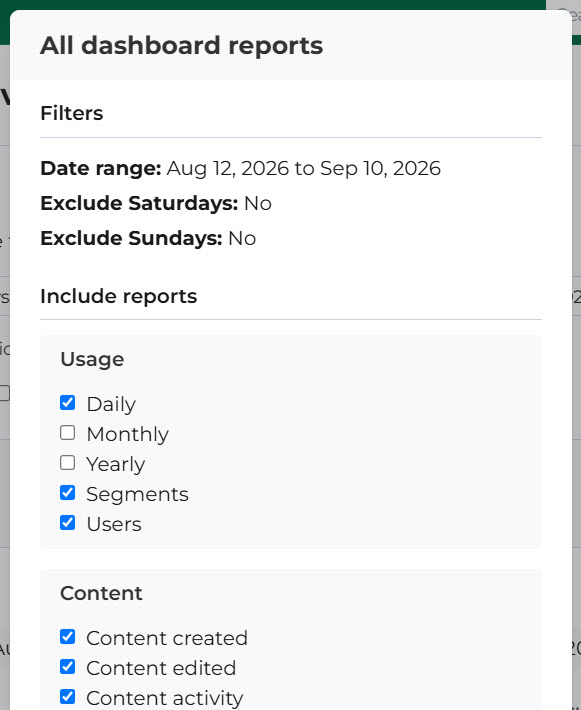Screen dimensions: 581x710
Task: Click the Segments label text
Action: pyautogui.click(x=138, y=494)
